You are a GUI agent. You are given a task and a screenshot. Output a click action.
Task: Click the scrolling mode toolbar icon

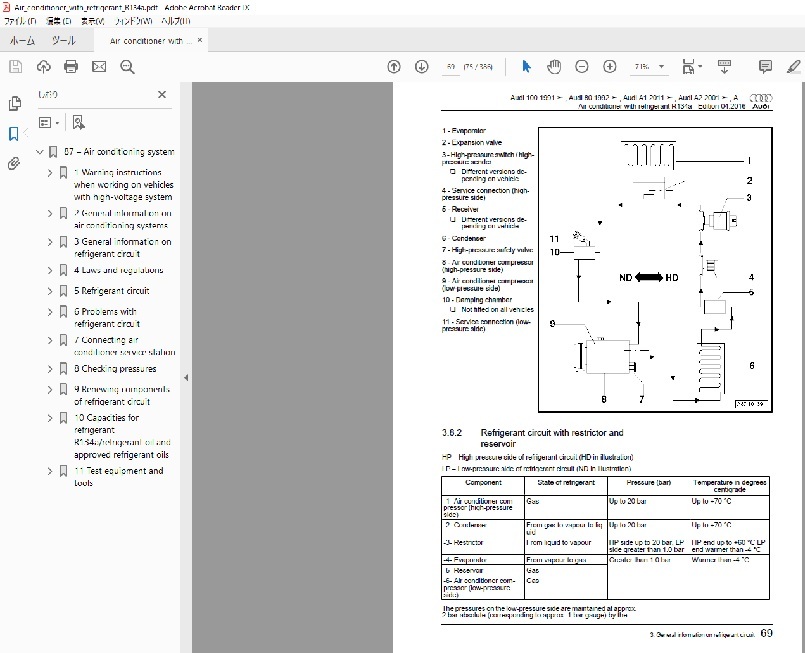click(724, 67)
